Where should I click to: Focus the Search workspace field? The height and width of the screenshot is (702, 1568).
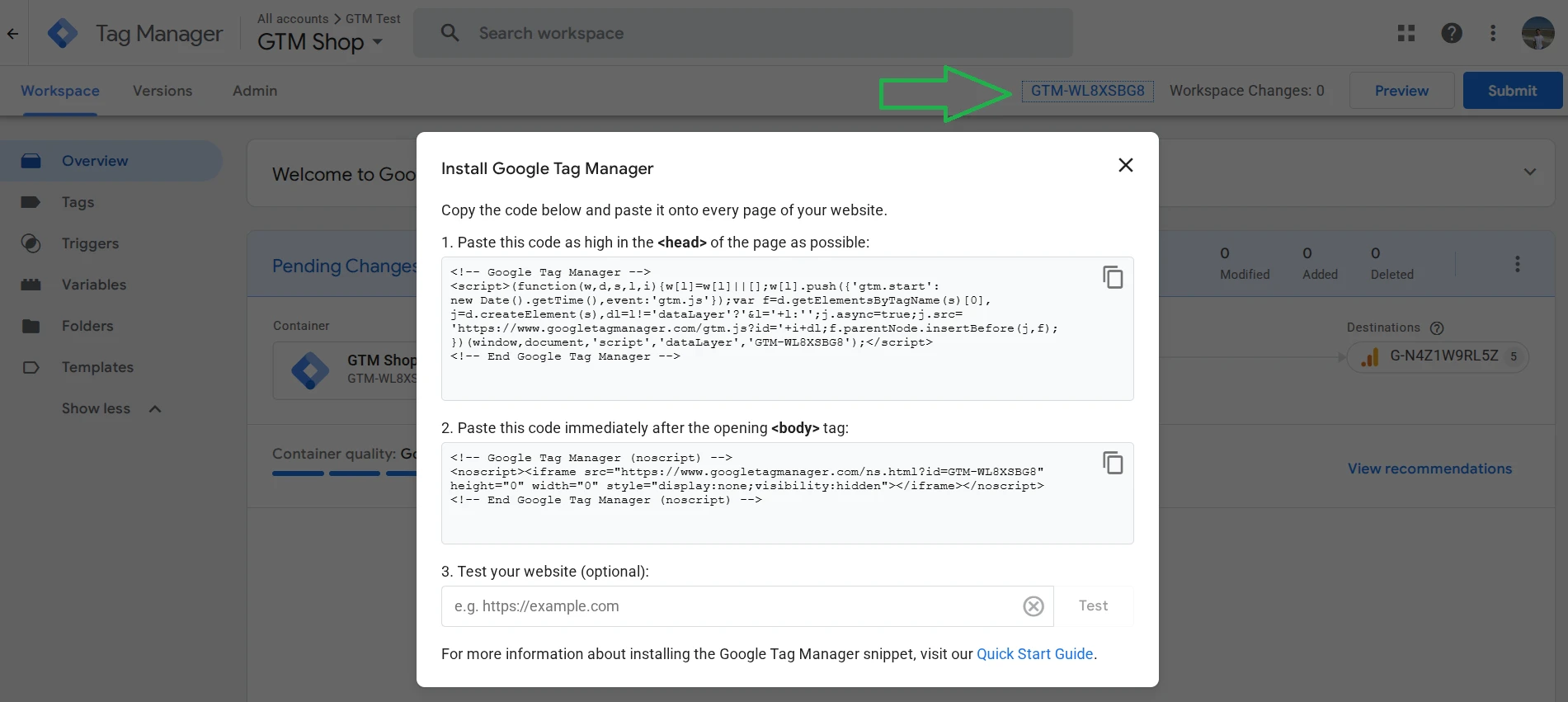point(742,33)
